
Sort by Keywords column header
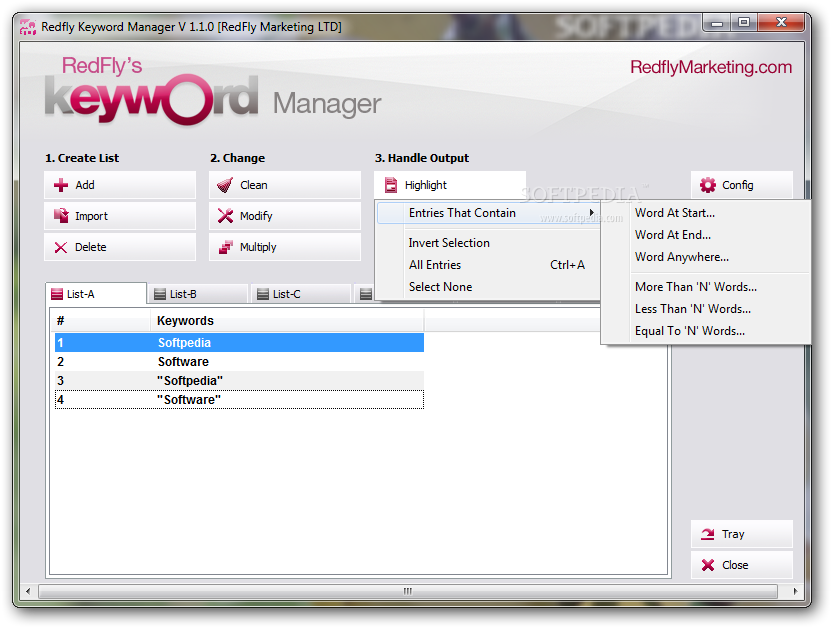[287, 321]
